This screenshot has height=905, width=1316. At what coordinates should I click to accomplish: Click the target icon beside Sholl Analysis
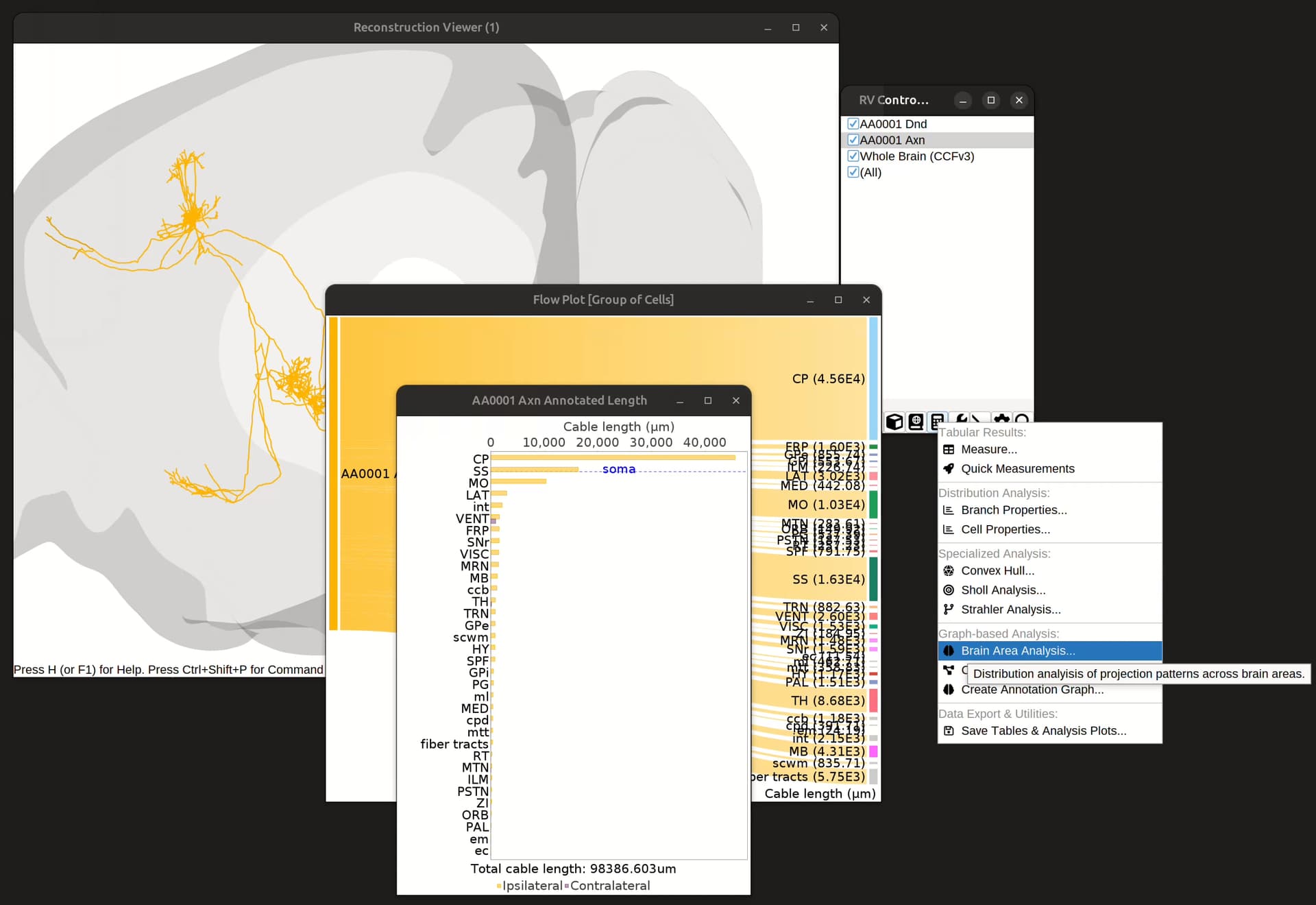point(949,590)
